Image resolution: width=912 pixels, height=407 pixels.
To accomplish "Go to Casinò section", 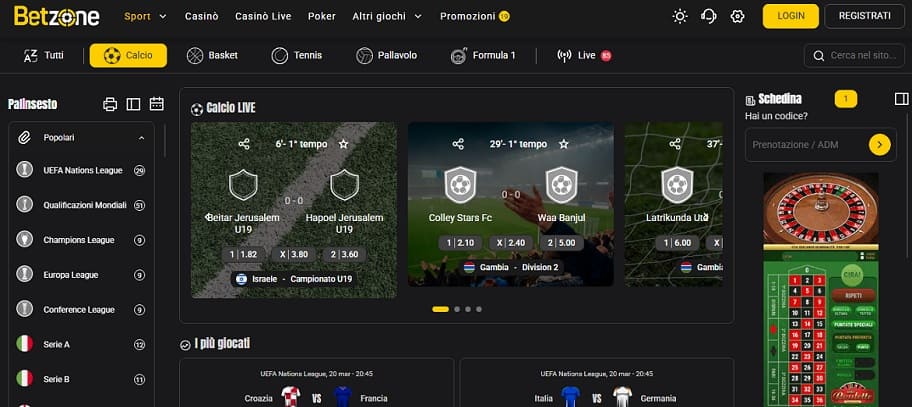I will [202, 16].
